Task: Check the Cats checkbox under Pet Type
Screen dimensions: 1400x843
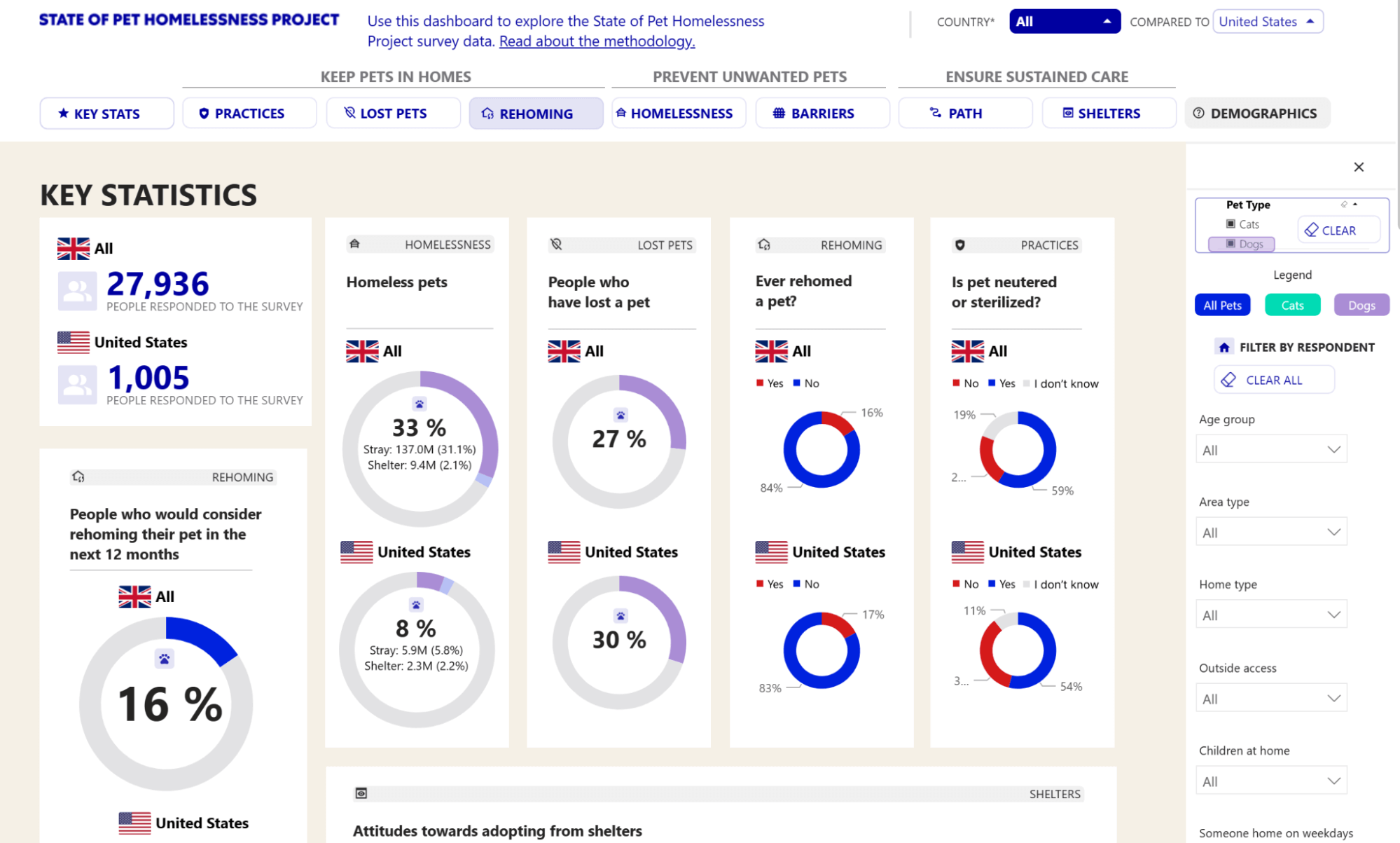Action: (x=1231, y=224)
